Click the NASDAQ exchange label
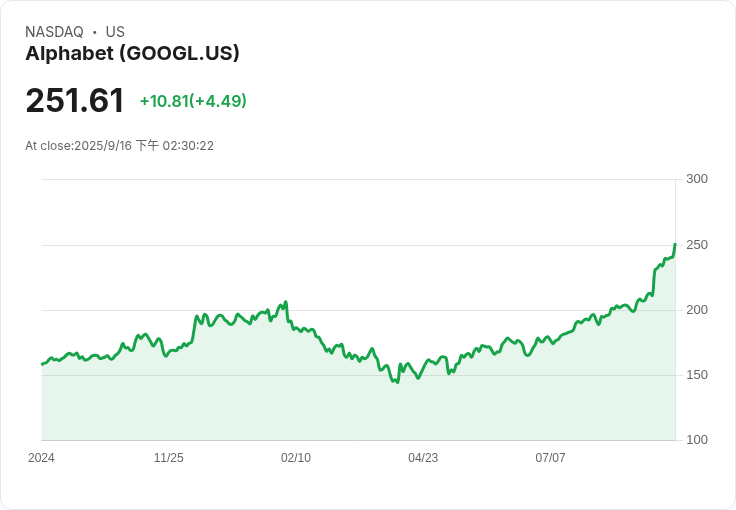Viewport: 736px width, 510px height. pos(54,32)
